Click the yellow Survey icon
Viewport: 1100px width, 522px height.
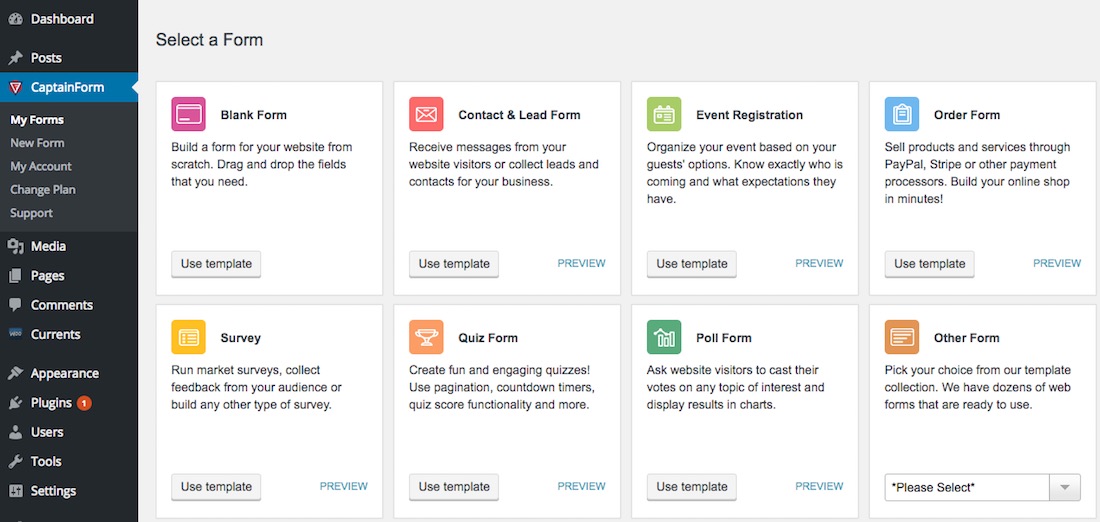(188, 338)
